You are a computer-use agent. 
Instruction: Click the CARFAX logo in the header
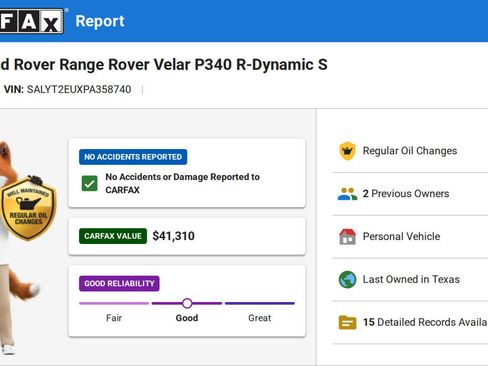32,21
